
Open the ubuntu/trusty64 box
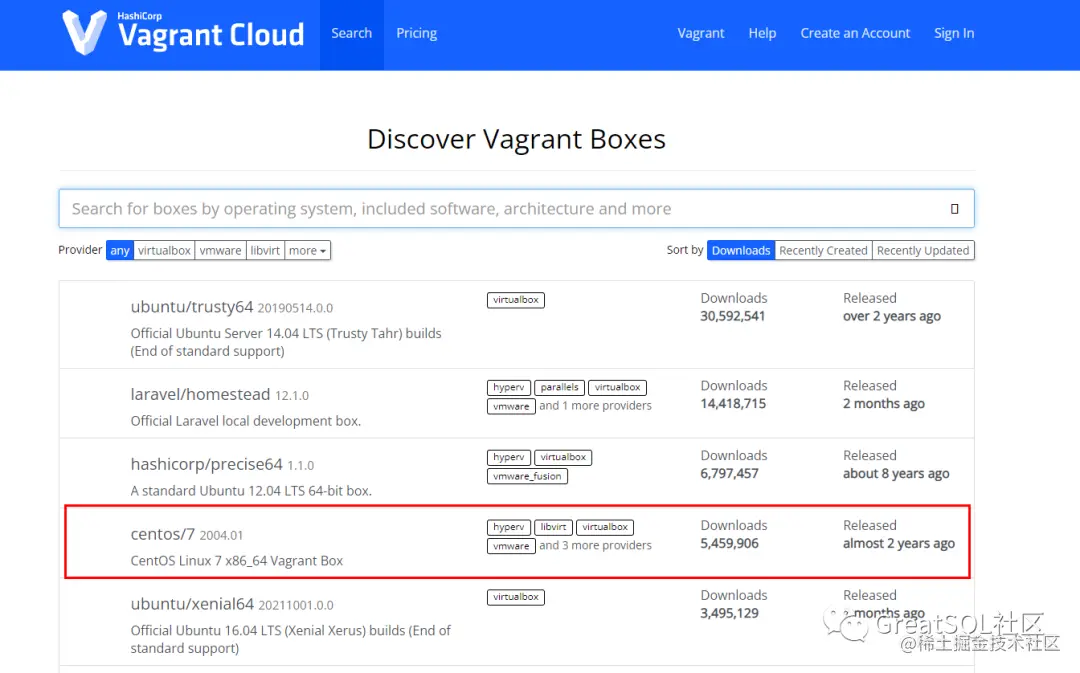pyautogui.click(x=192, y=307)
